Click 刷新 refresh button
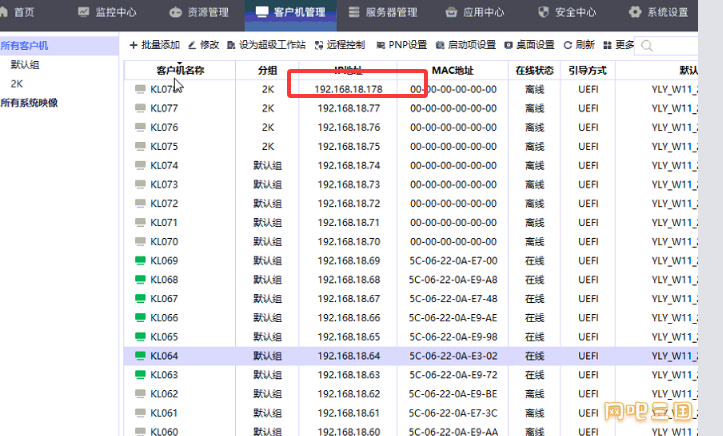 pos(579,45)
